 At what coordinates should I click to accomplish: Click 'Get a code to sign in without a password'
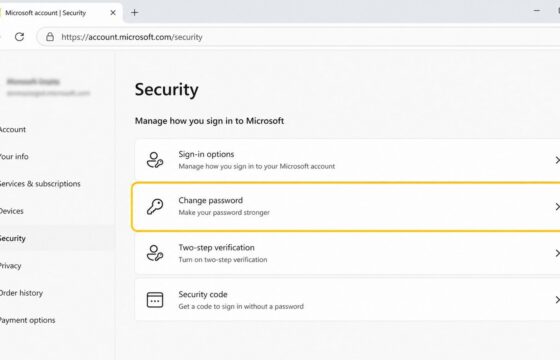click(241, 306)
